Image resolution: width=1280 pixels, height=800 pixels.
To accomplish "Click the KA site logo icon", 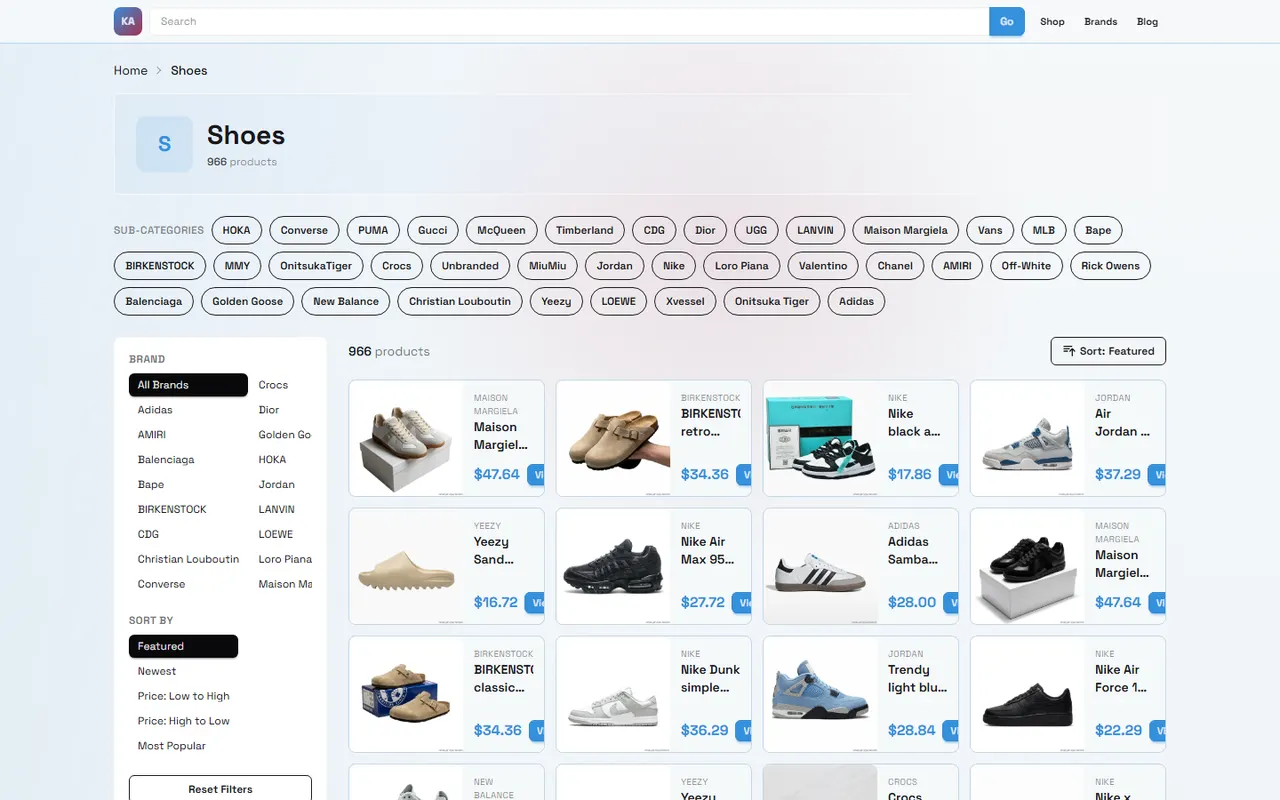I will tap(128, 21).
